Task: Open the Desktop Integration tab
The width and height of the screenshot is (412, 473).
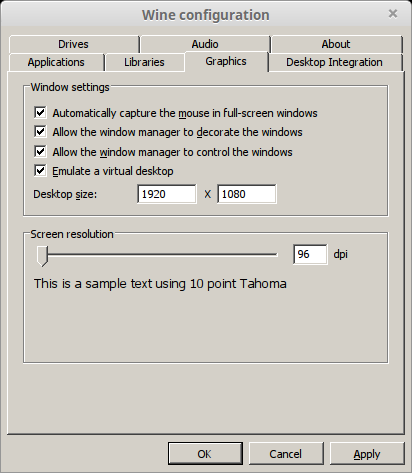Action: tap(334, 62)
